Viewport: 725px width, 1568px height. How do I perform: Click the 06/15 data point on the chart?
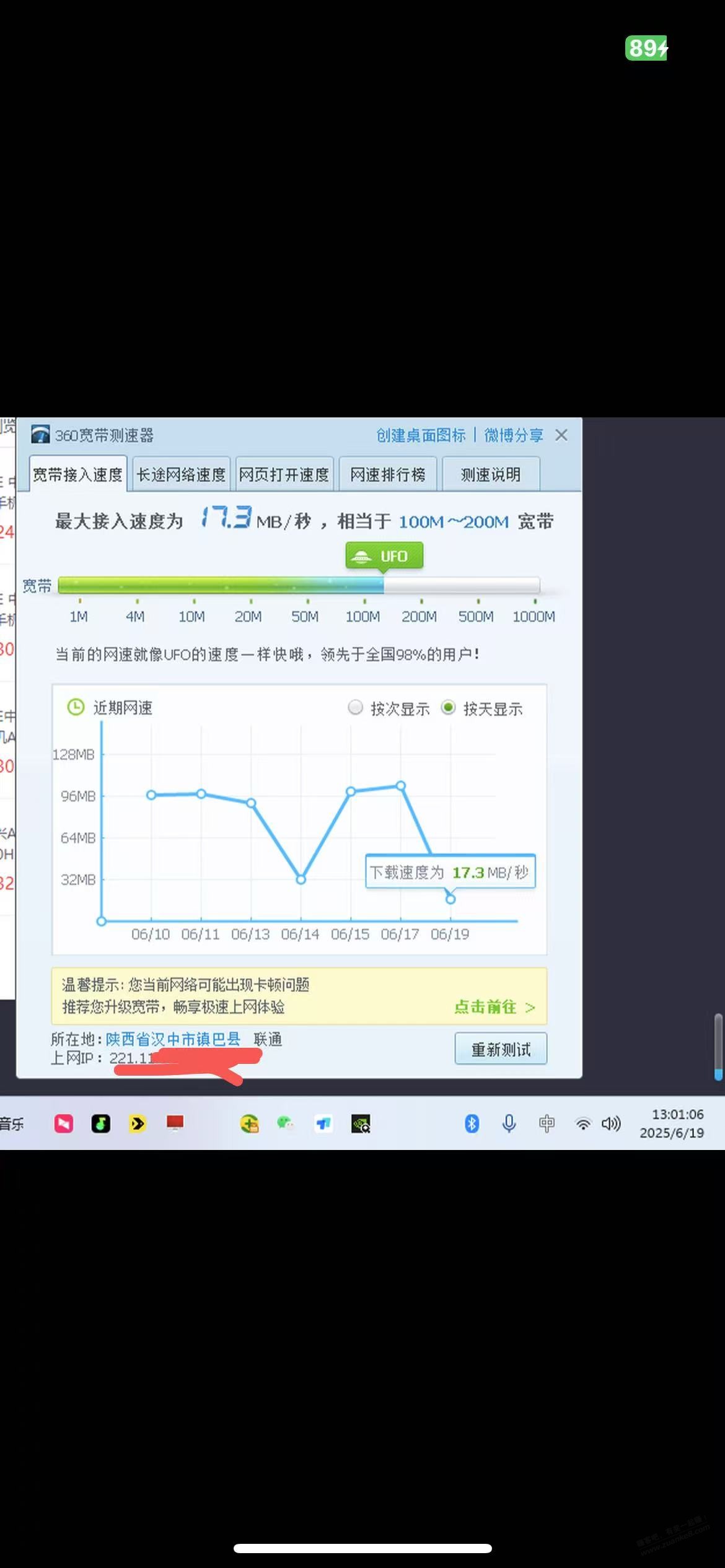pos(351,791)
